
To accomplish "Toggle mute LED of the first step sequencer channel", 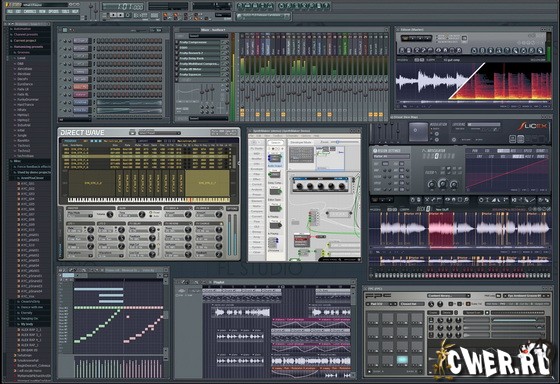I will tap(61, 41).
